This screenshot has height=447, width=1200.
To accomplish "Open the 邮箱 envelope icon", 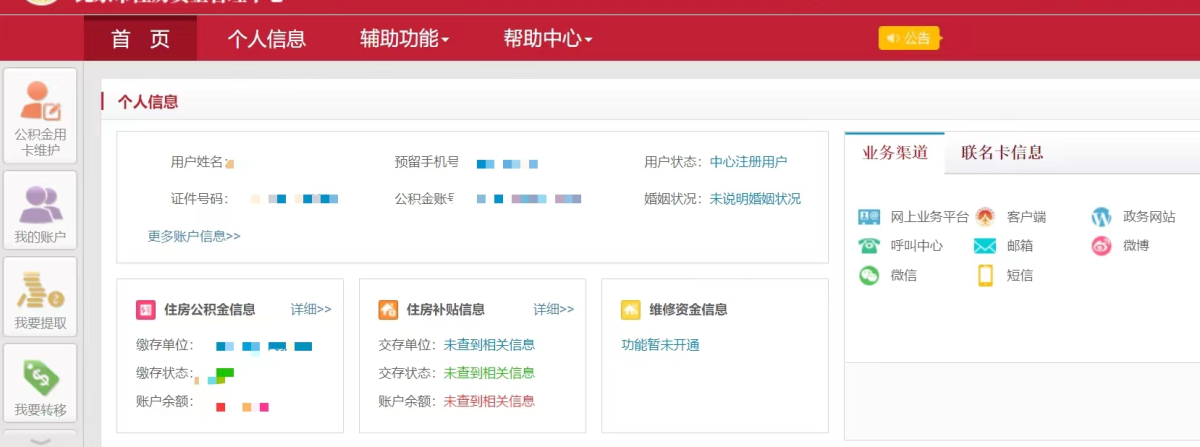I will point(985,246).
